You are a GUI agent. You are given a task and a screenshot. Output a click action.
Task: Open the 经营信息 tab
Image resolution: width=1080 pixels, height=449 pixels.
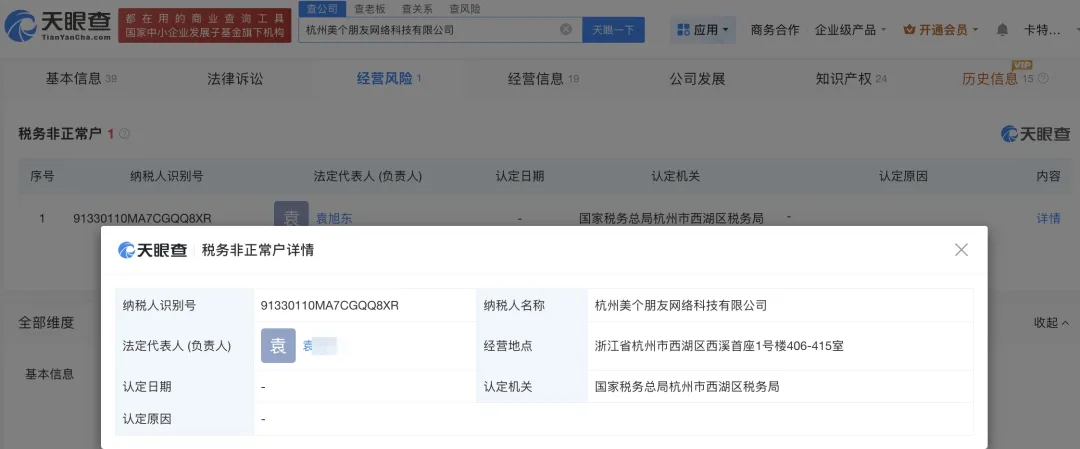tap(543, 79)
